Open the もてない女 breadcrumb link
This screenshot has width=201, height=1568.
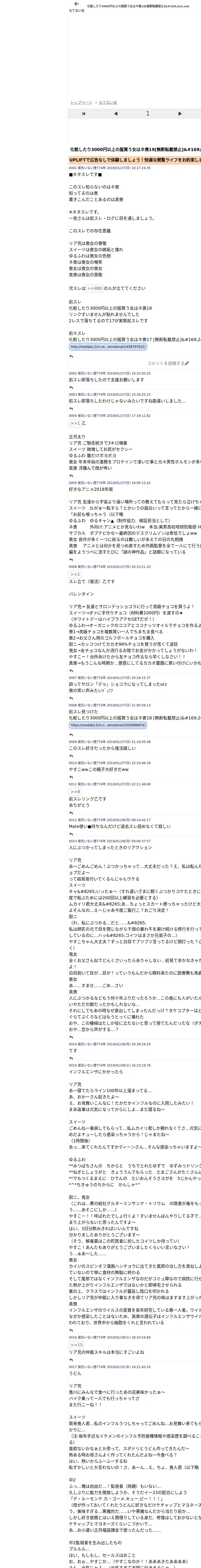tap(108, 103)
